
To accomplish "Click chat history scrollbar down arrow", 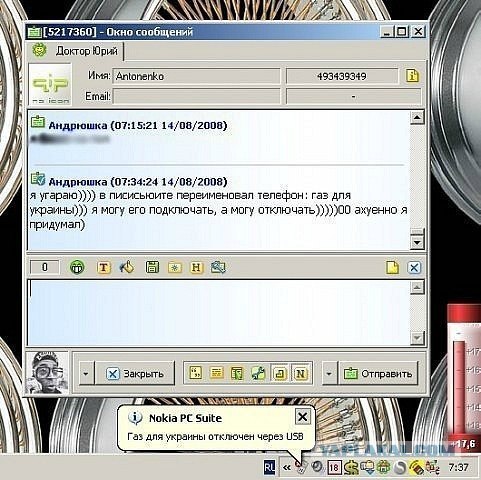I will (417, 242).
